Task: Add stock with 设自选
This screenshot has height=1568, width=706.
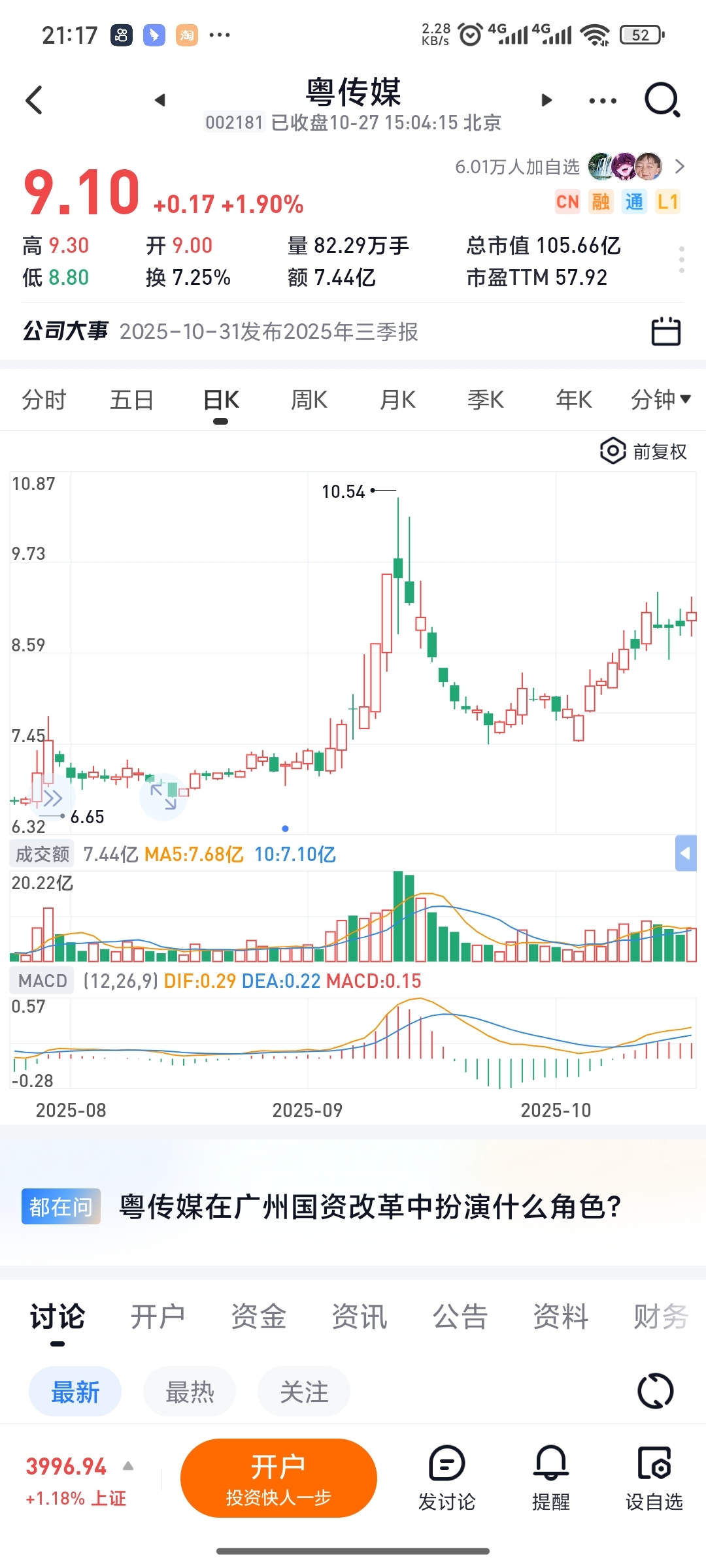Action: pos(654,1478)
